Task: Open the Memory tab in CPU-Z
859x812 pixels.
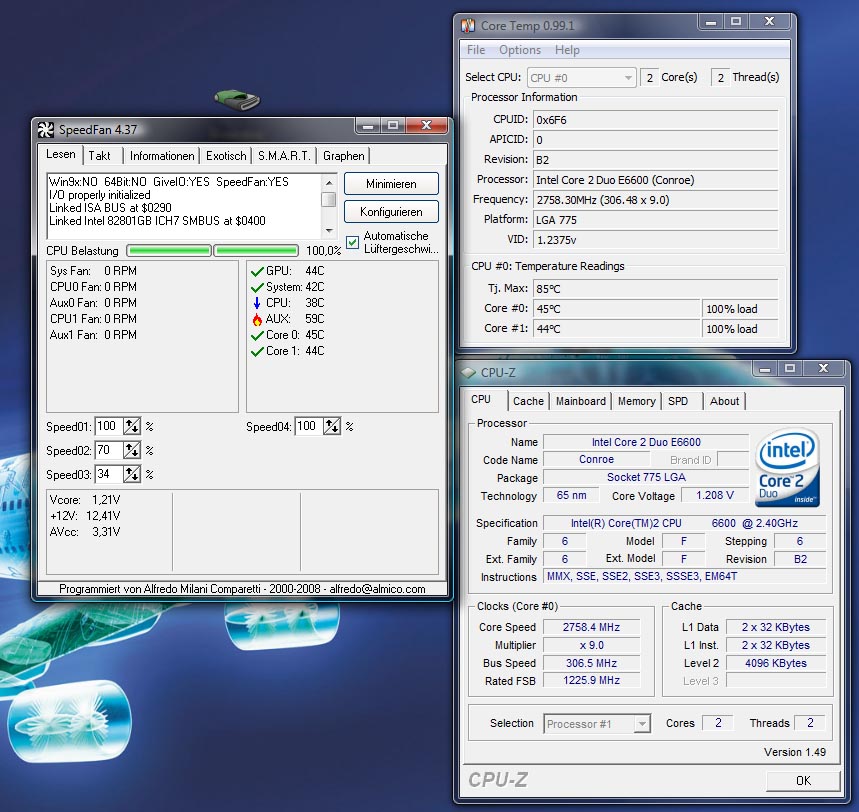Action: tap(637, 401)
